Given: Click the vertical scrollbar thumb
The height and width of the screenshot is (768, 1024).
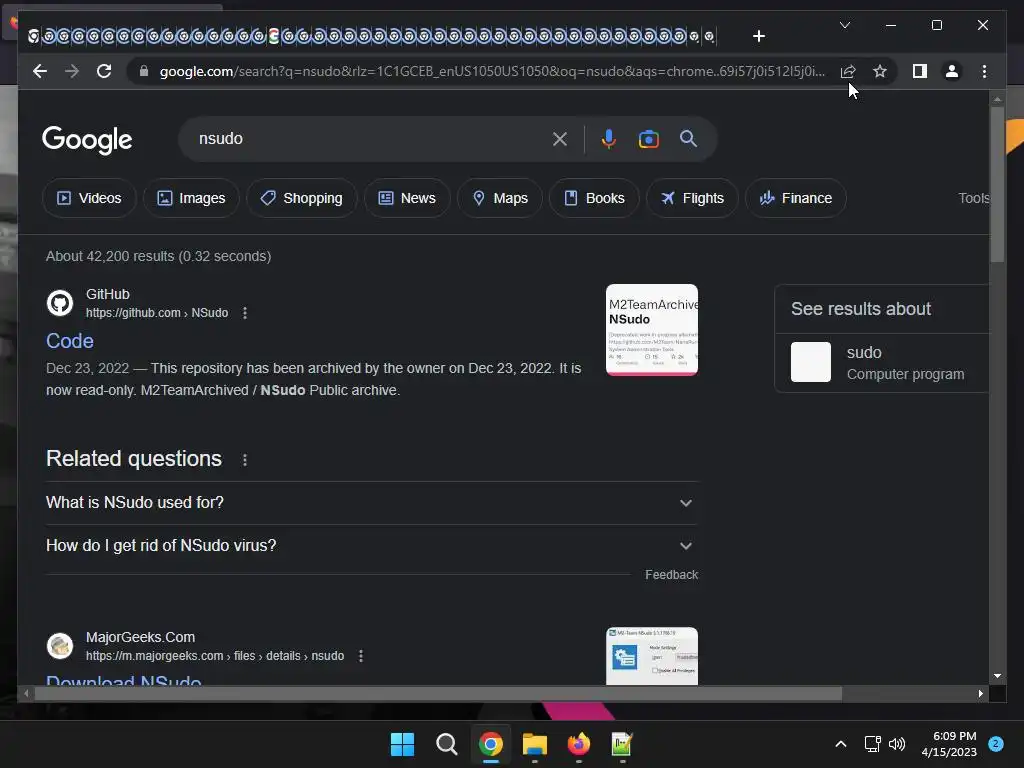Looking at the screenshot, I should coord(997,184).
